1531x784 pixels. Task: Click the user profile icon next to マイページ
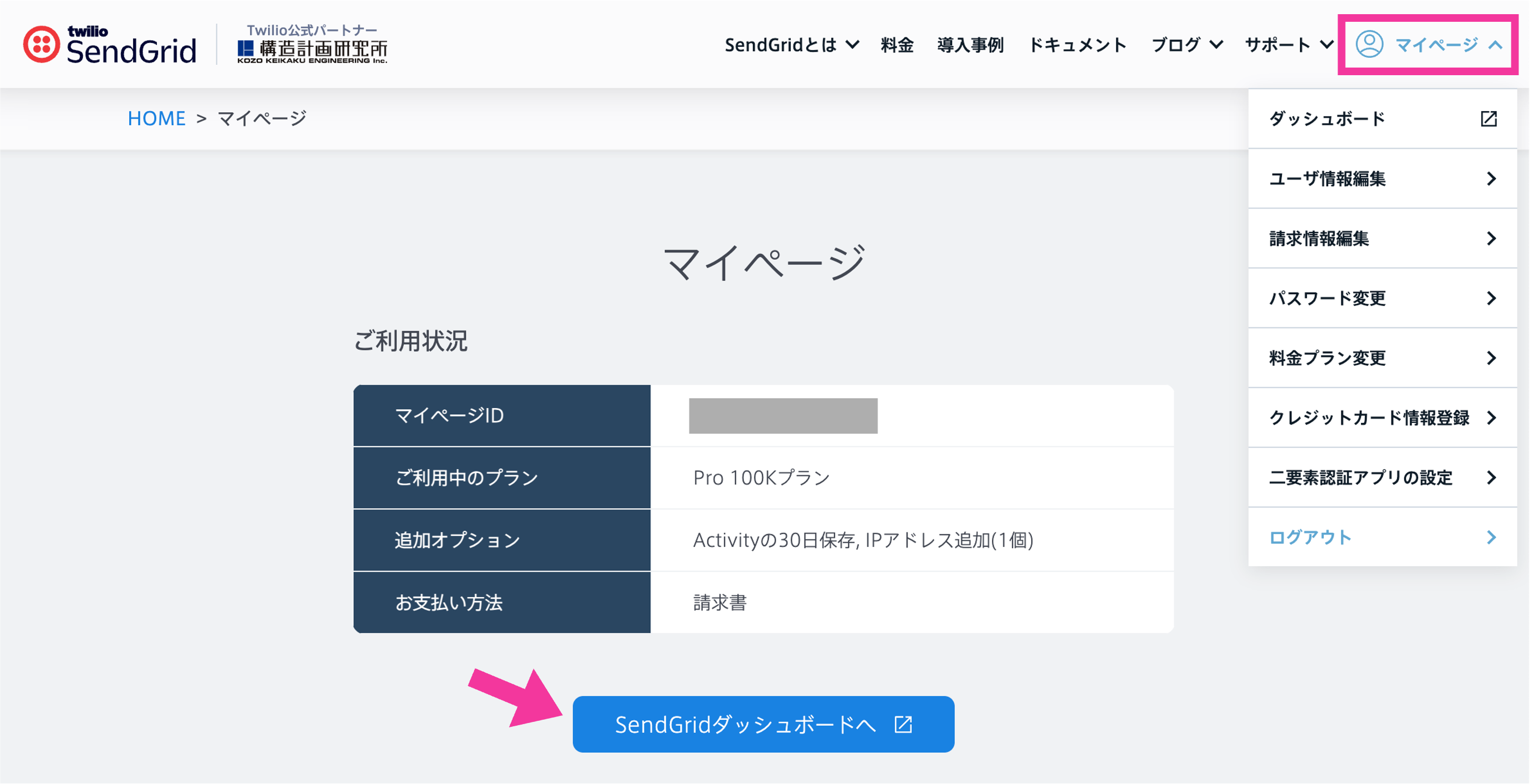tap(1370, 44)
